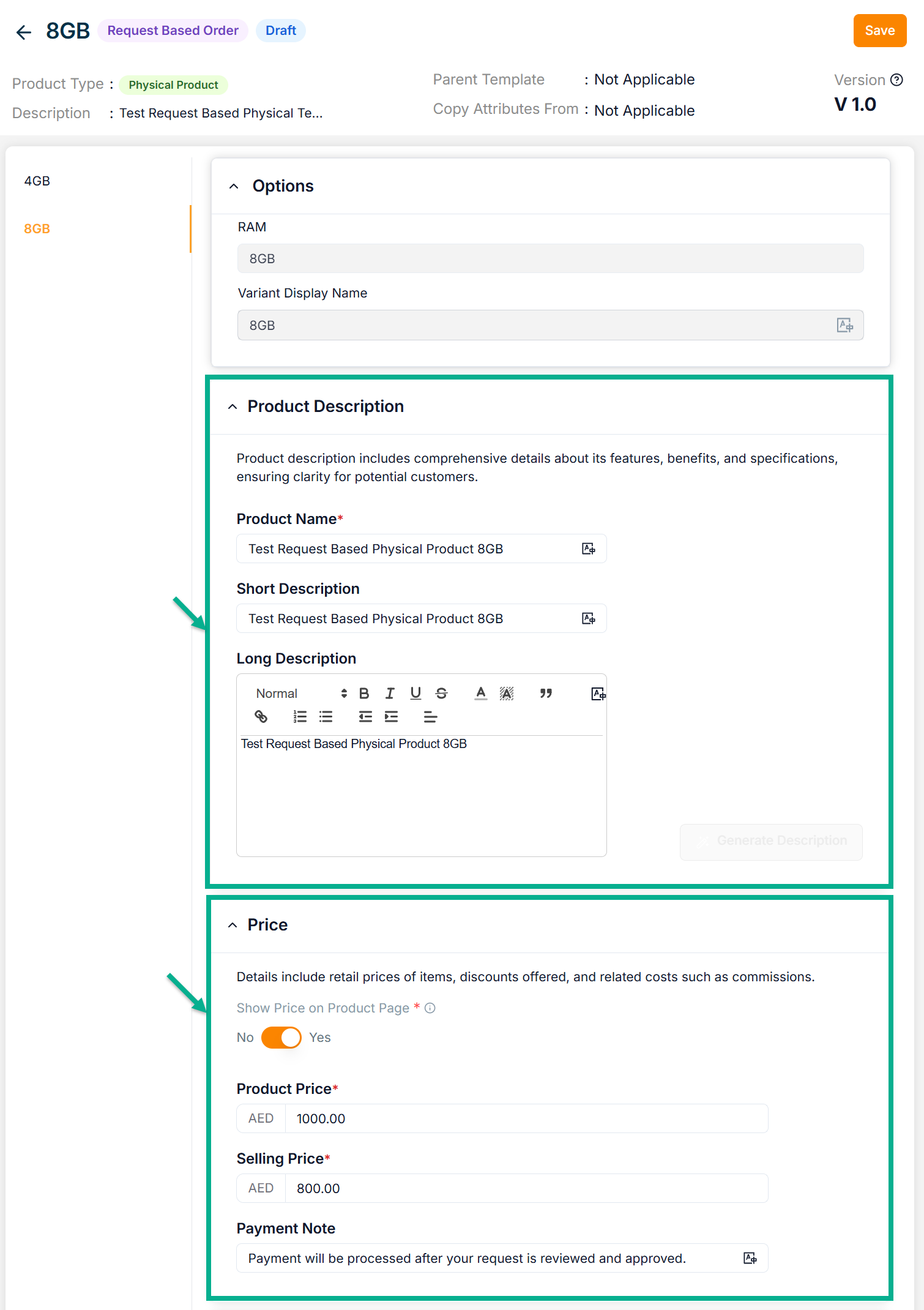Toggle bold formatting in Long Description editor

pos(364,693)
